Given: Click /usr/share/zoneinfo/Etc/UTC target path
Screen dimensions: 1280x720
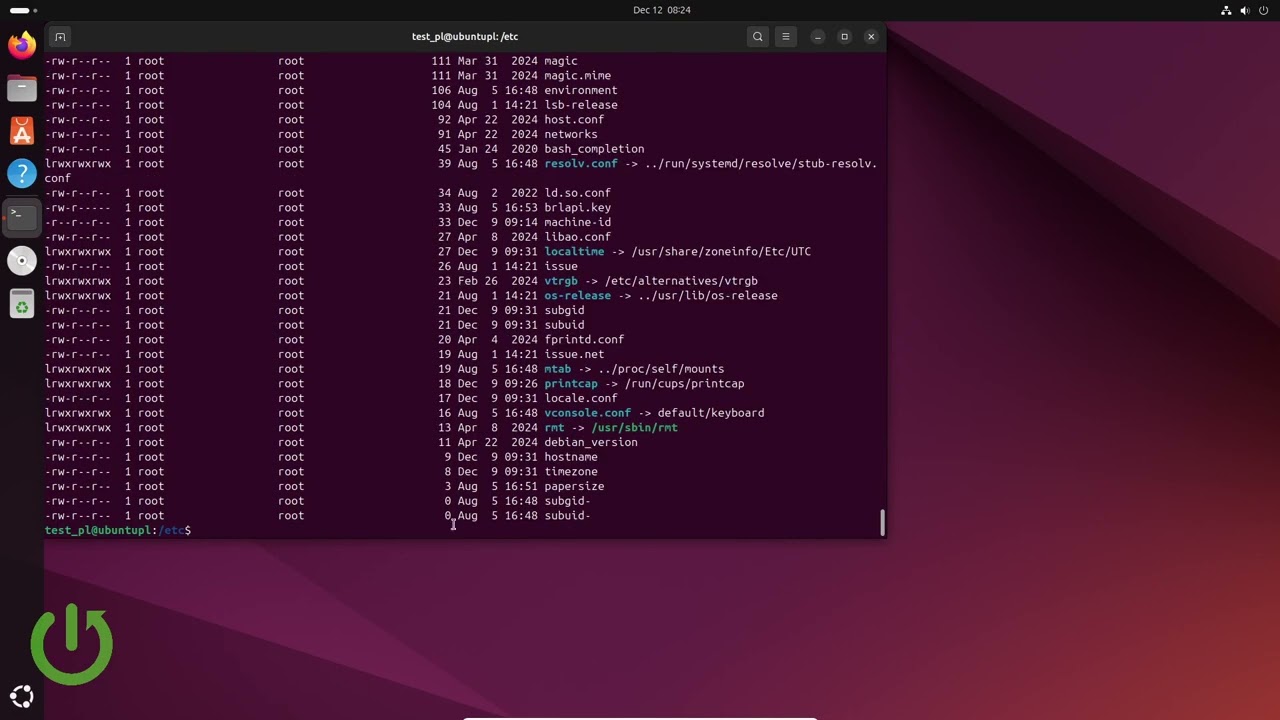Looking at the screenshot, I should (x=721, y=252).
